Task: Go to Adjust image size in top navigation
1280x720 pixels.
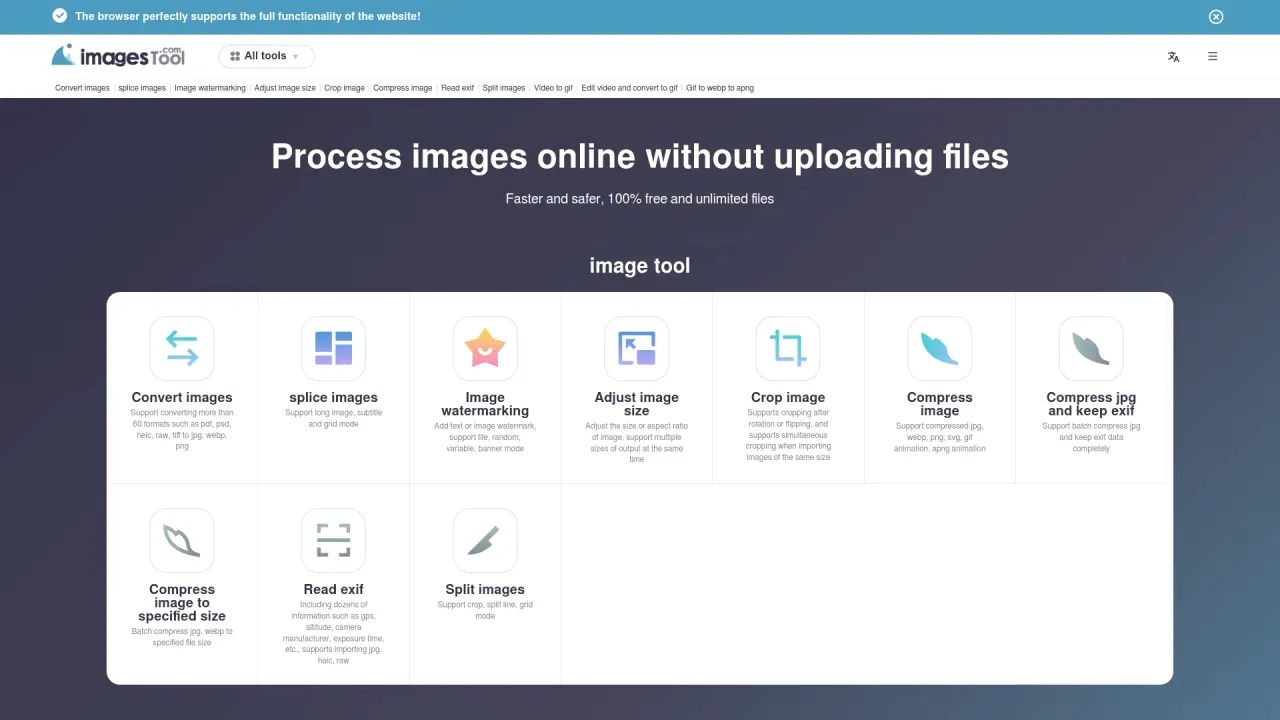Action: pos(285,88)
